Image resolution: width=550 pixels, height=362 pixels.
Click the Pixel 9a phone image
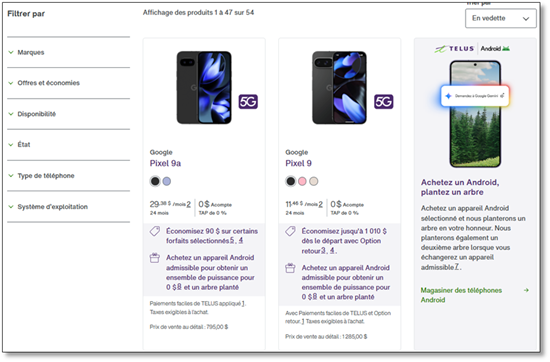[x=204, y=87]
